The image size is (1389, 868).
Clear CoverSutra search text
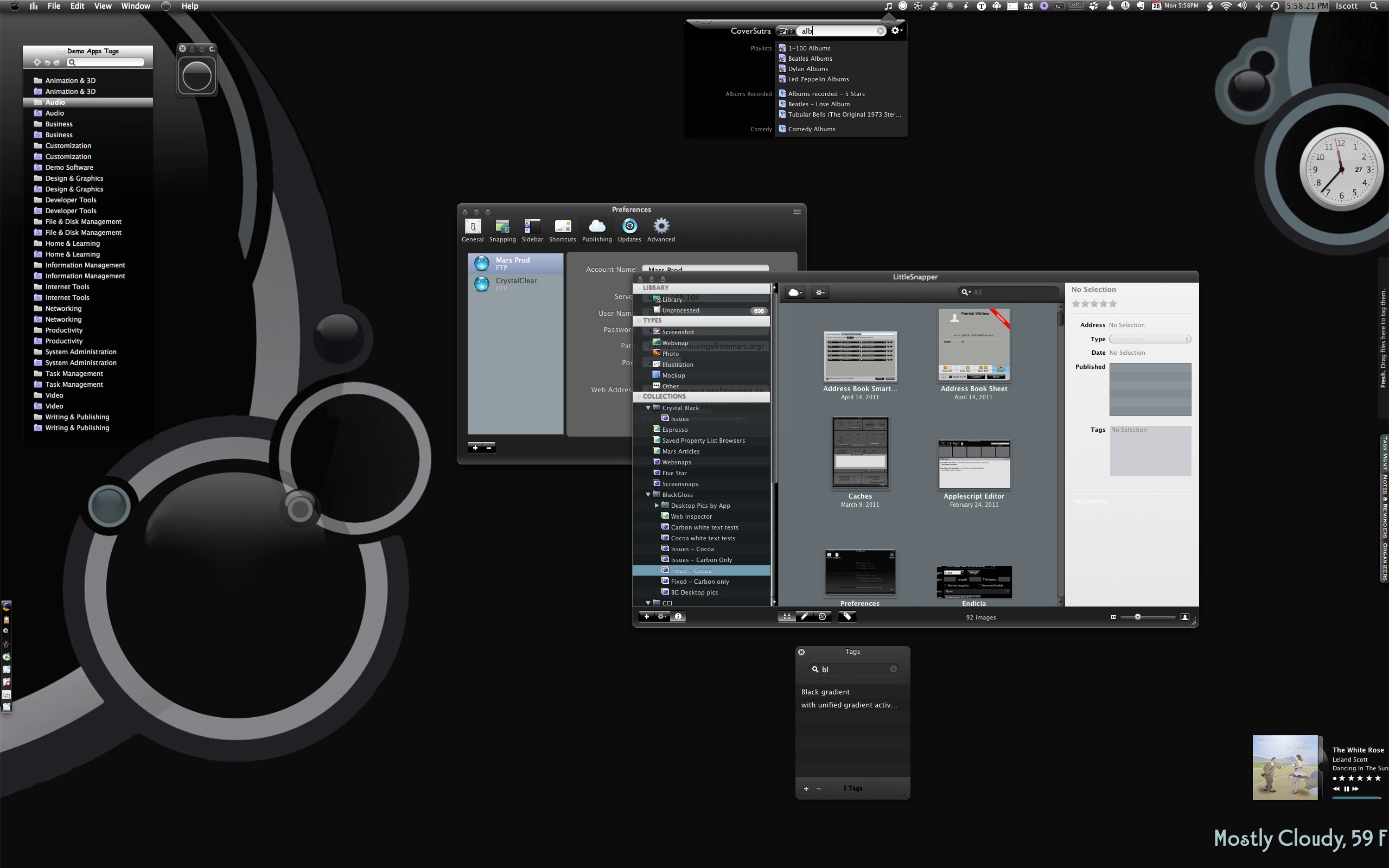click(881, 31)
